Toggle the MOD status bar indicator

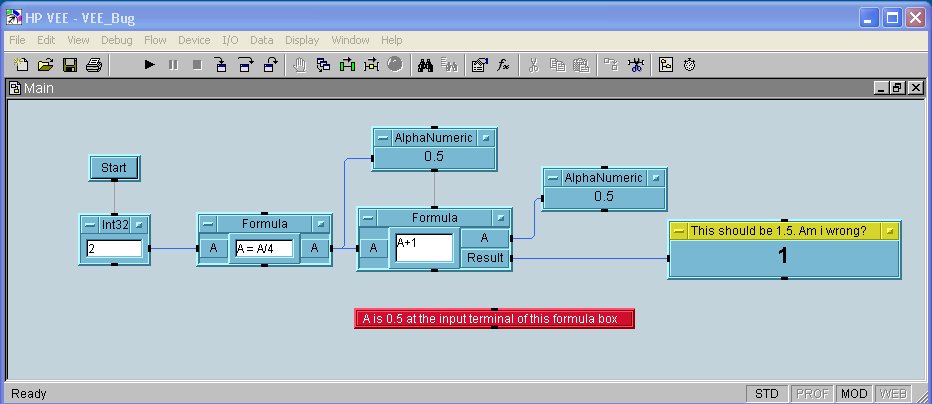click(854, 393)
